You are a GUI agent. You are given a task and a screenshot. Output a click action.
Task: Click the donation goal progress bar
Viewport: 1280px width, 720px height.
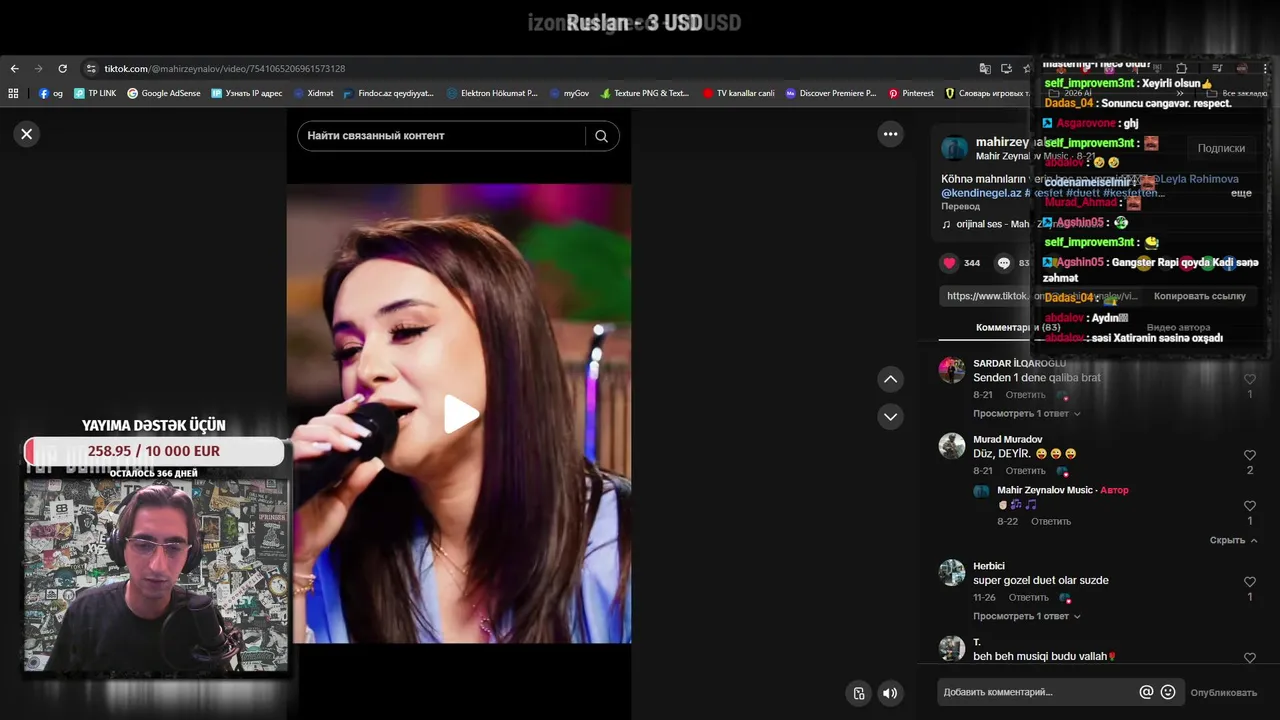coord(154,451)
